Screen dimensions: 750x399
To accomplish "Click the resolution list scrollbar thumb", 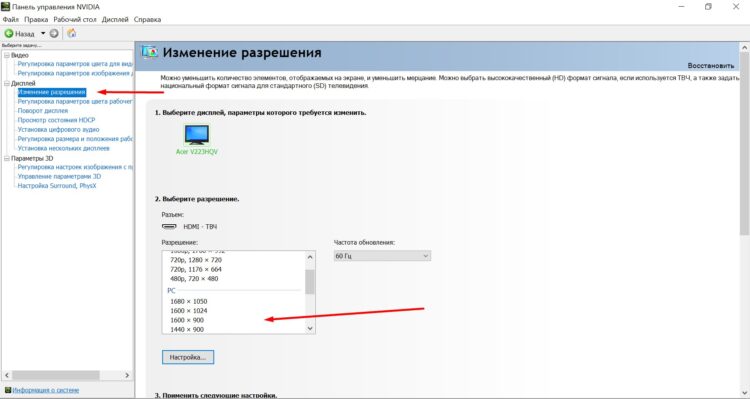I will pyautogui.click(x=310, y=282).
